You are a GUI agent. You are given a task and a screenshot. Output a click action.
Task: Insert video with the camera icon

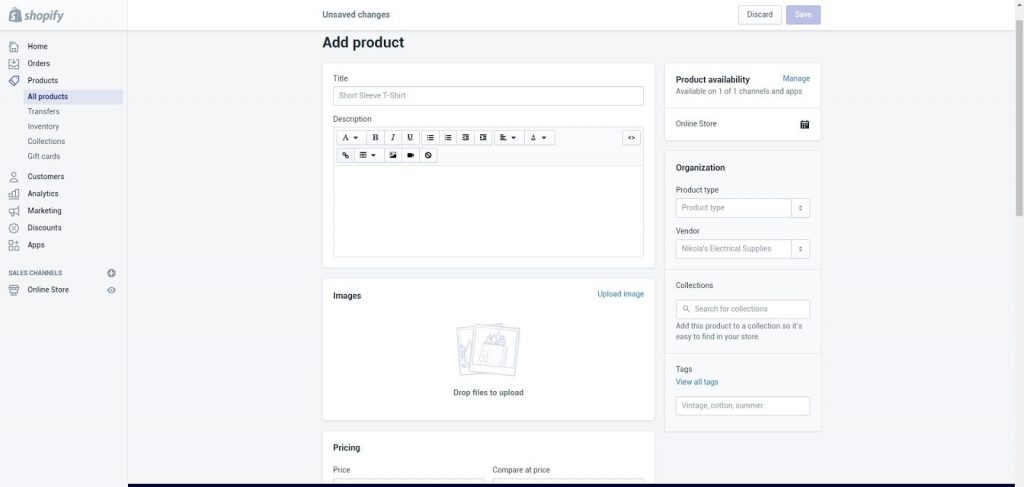tap(410, 155)
